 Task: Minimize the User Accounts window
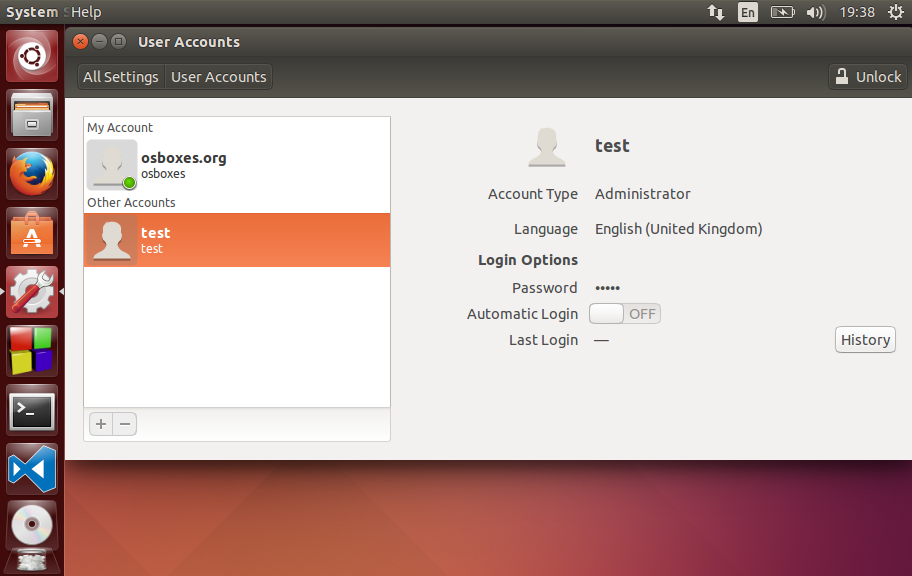pos(99,41)
